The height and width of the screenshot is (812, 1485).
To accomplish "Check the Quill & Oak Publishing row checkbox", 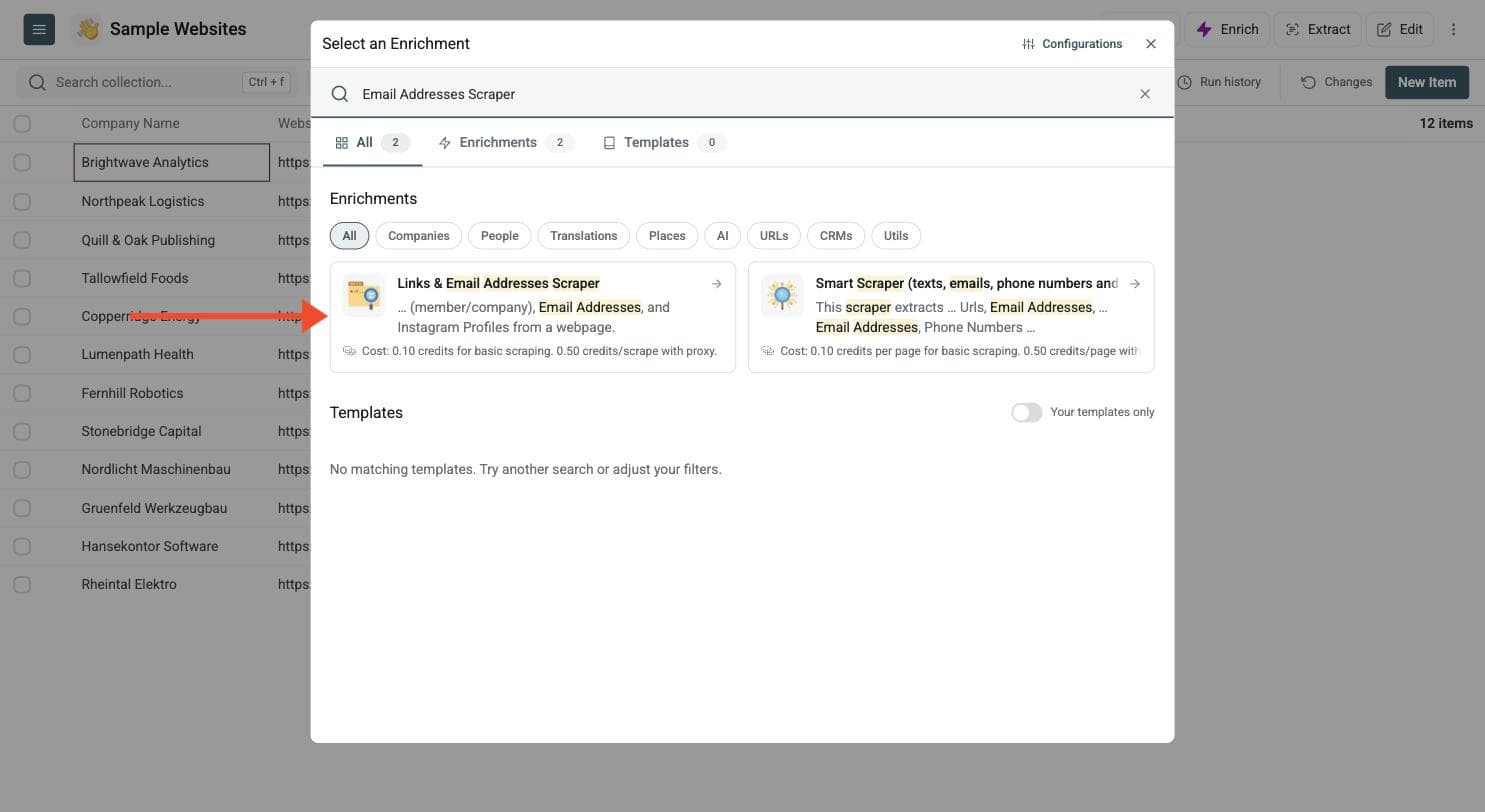I will point(22,240).
